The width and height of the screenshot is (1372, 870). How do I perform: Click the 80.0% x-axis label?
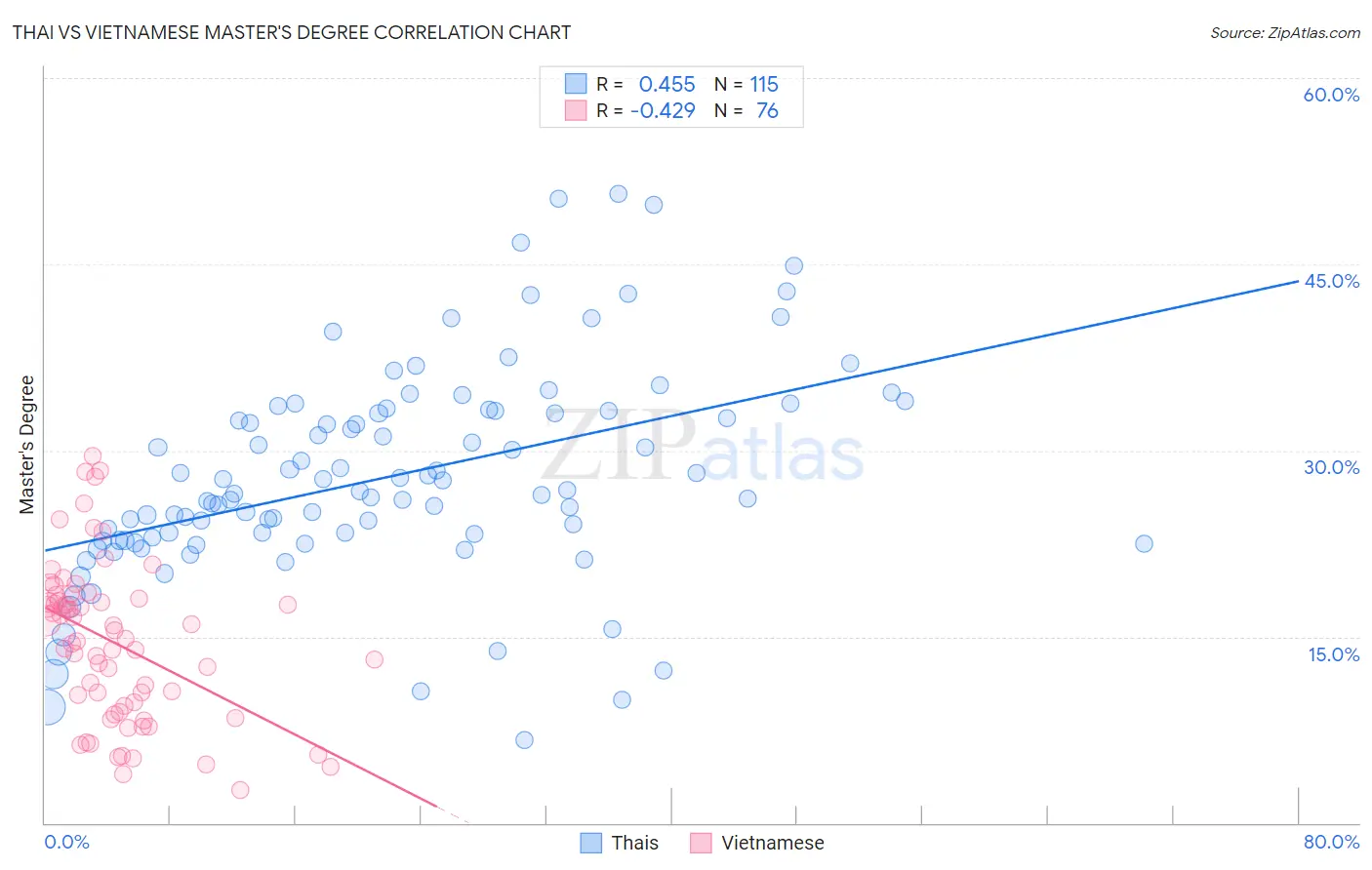tap(1331, 842)
